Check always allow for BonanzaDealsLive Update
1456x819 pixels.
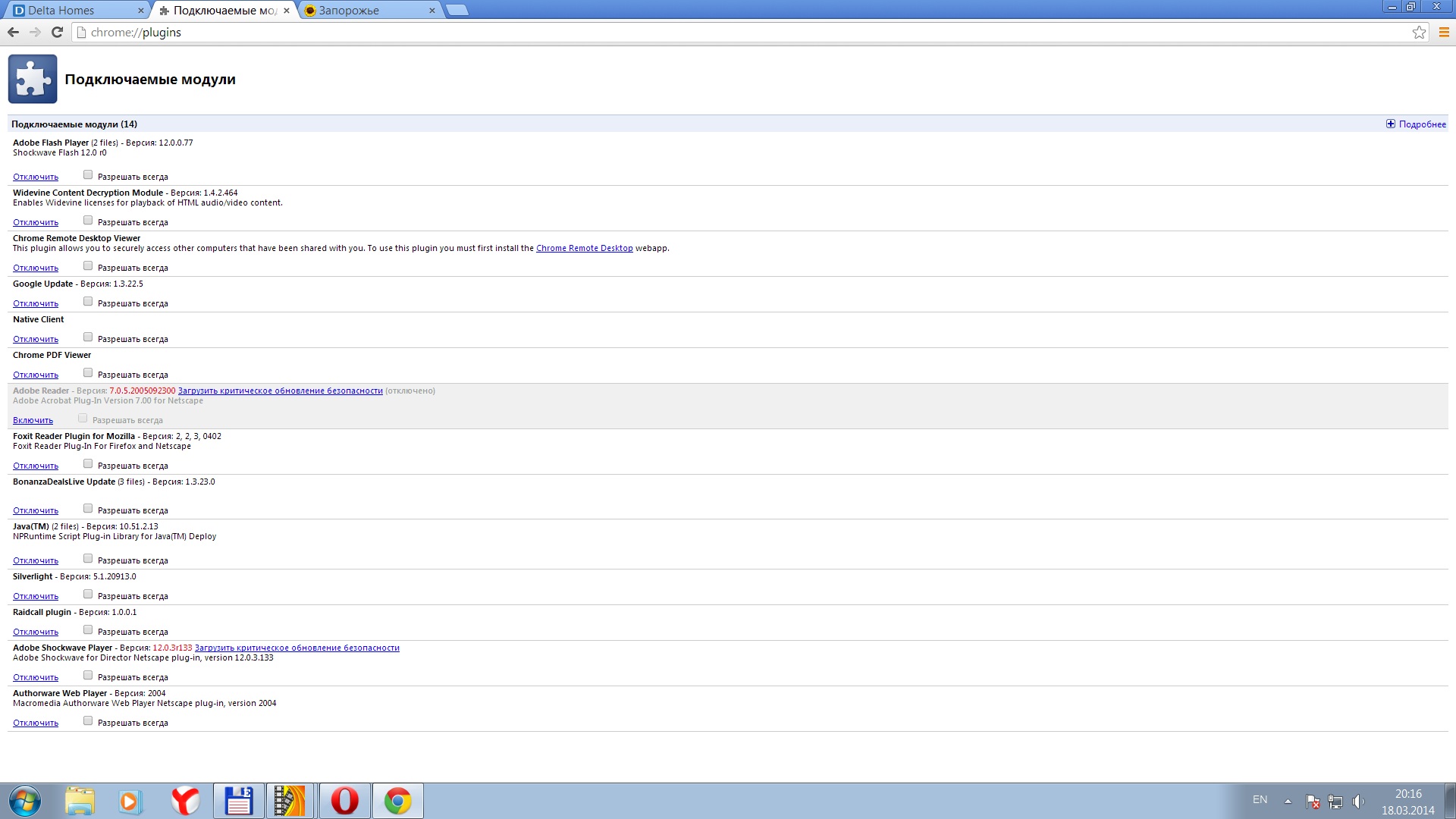coord(88,509)
